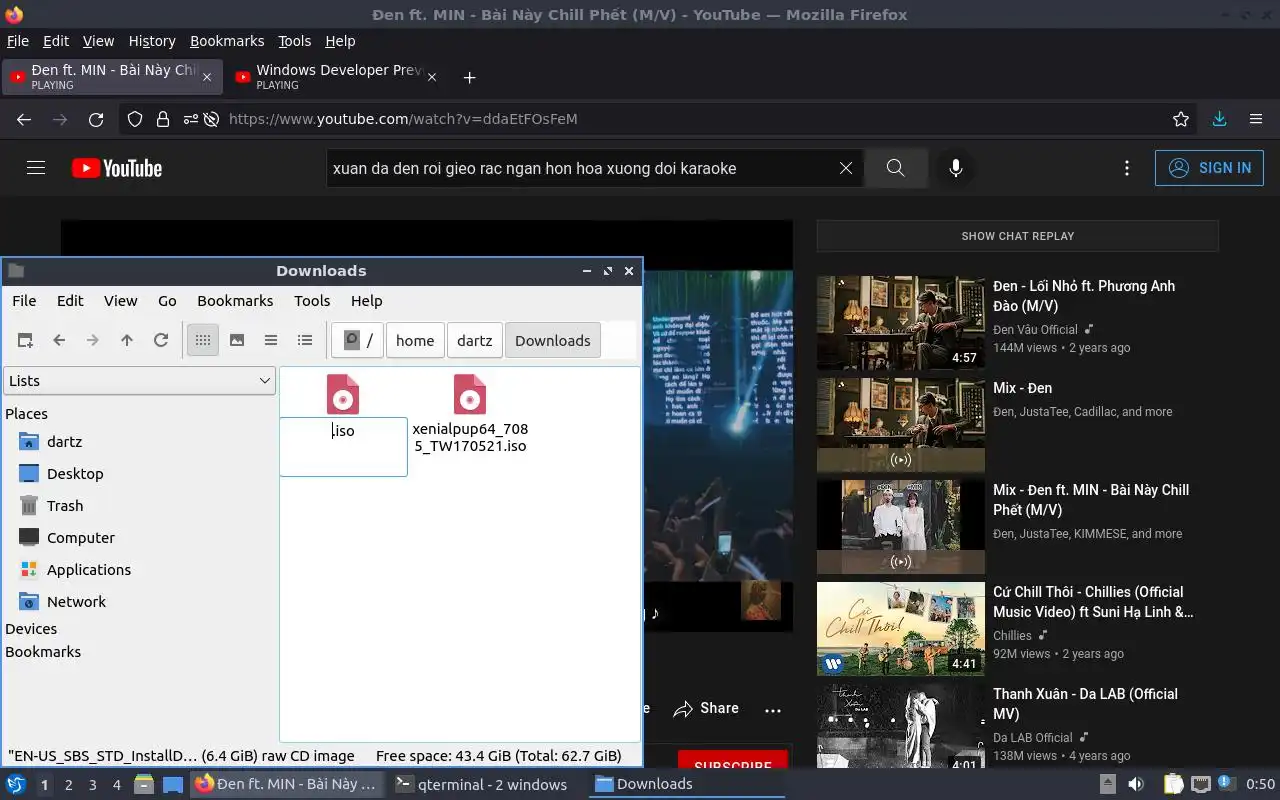Open clipboard manager tray icon
Image resolution: width=1280 pixels, height=800 pixels.
[1173, 784]
